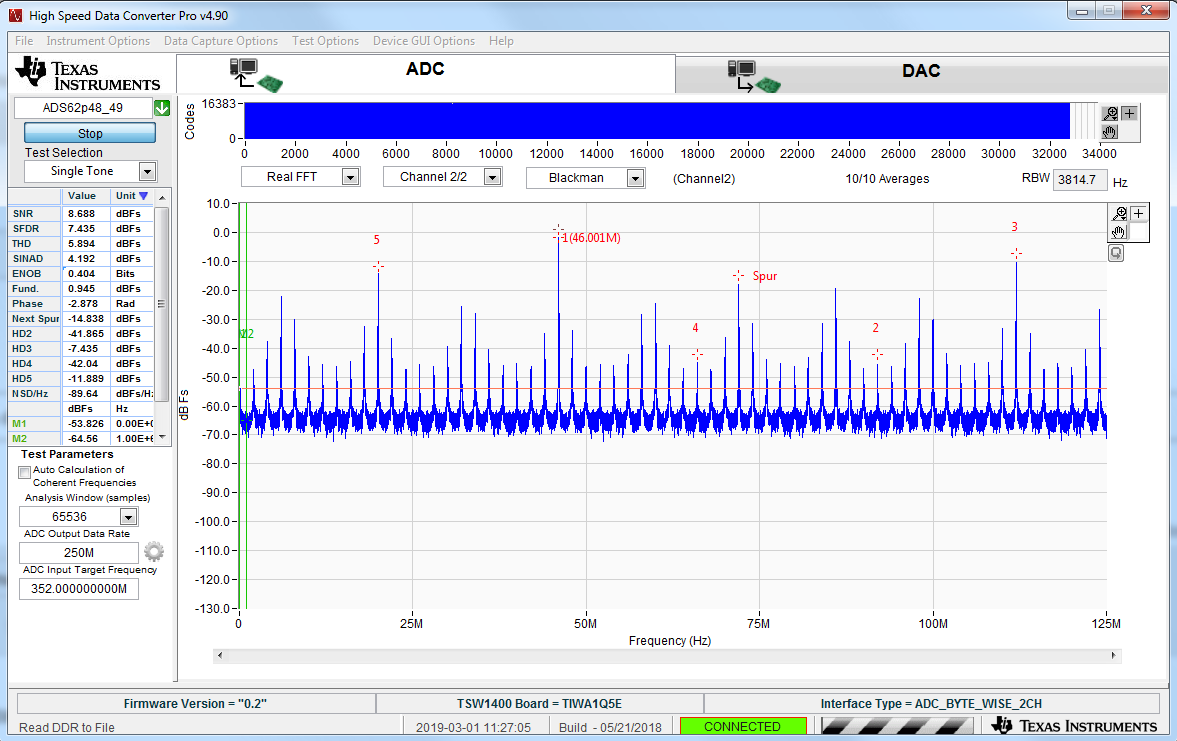Viewport: 1177px width, 741px height.
Task: Click the app icon in the title bar
Action: 15,15
